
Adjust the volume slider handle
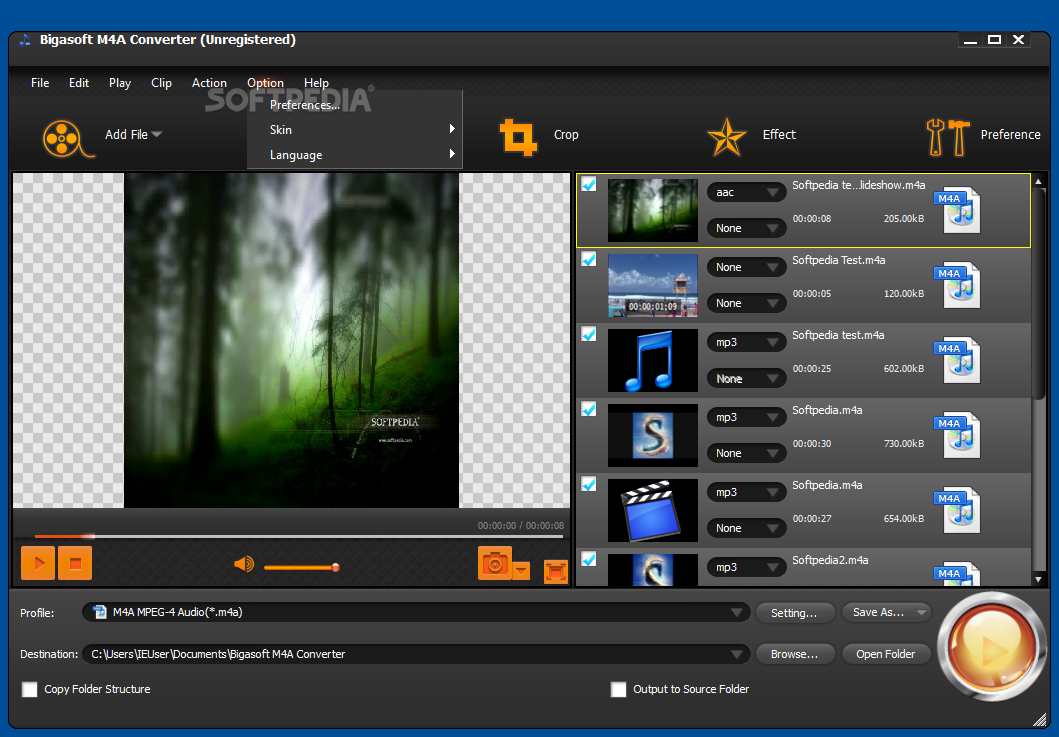[x=336, y=567]
